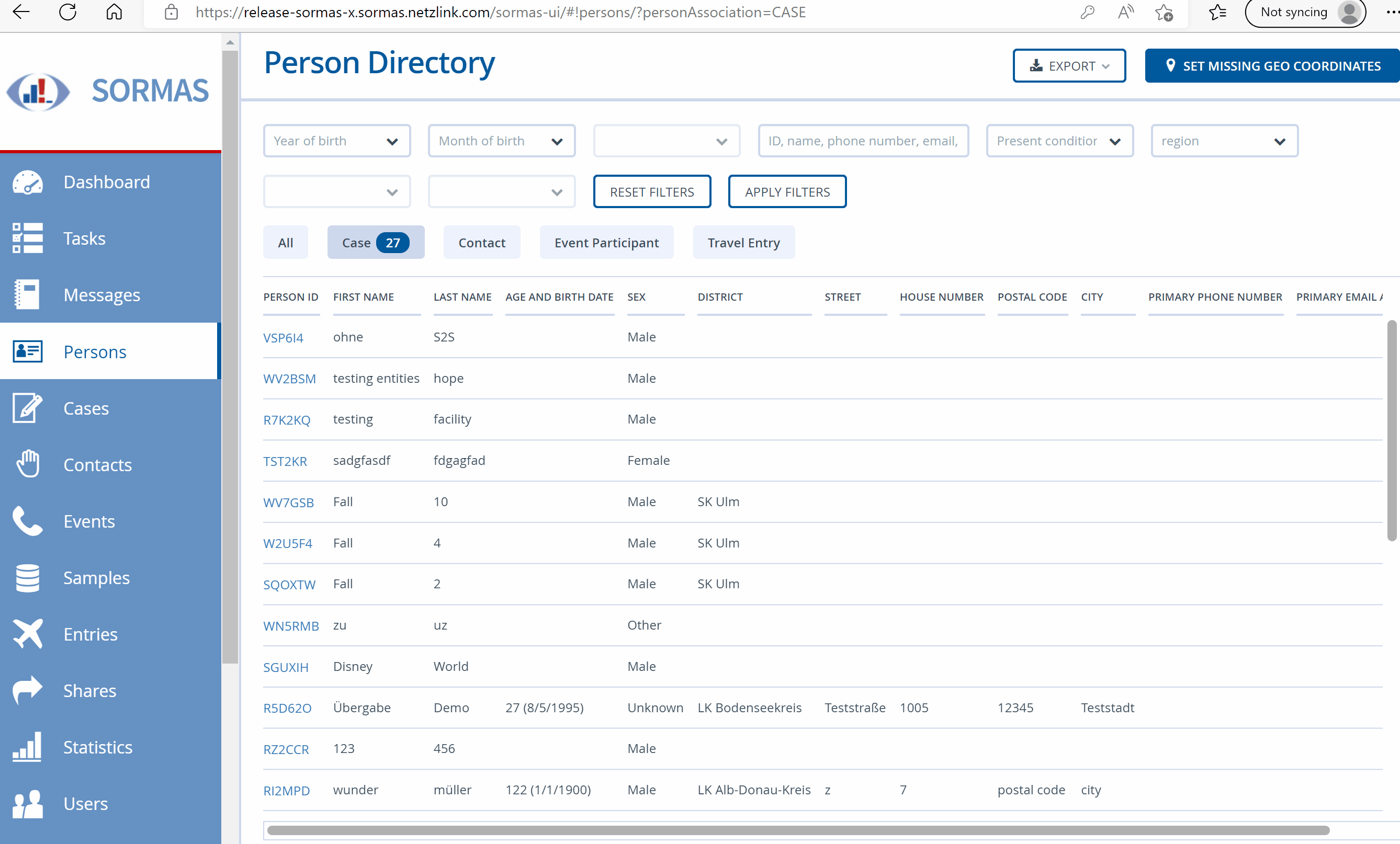Click the Events phone icon

tap(27, 521)
